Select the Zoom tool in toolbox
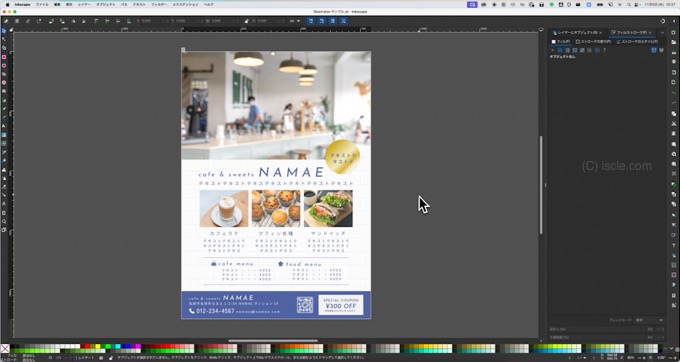 point(4,221)
